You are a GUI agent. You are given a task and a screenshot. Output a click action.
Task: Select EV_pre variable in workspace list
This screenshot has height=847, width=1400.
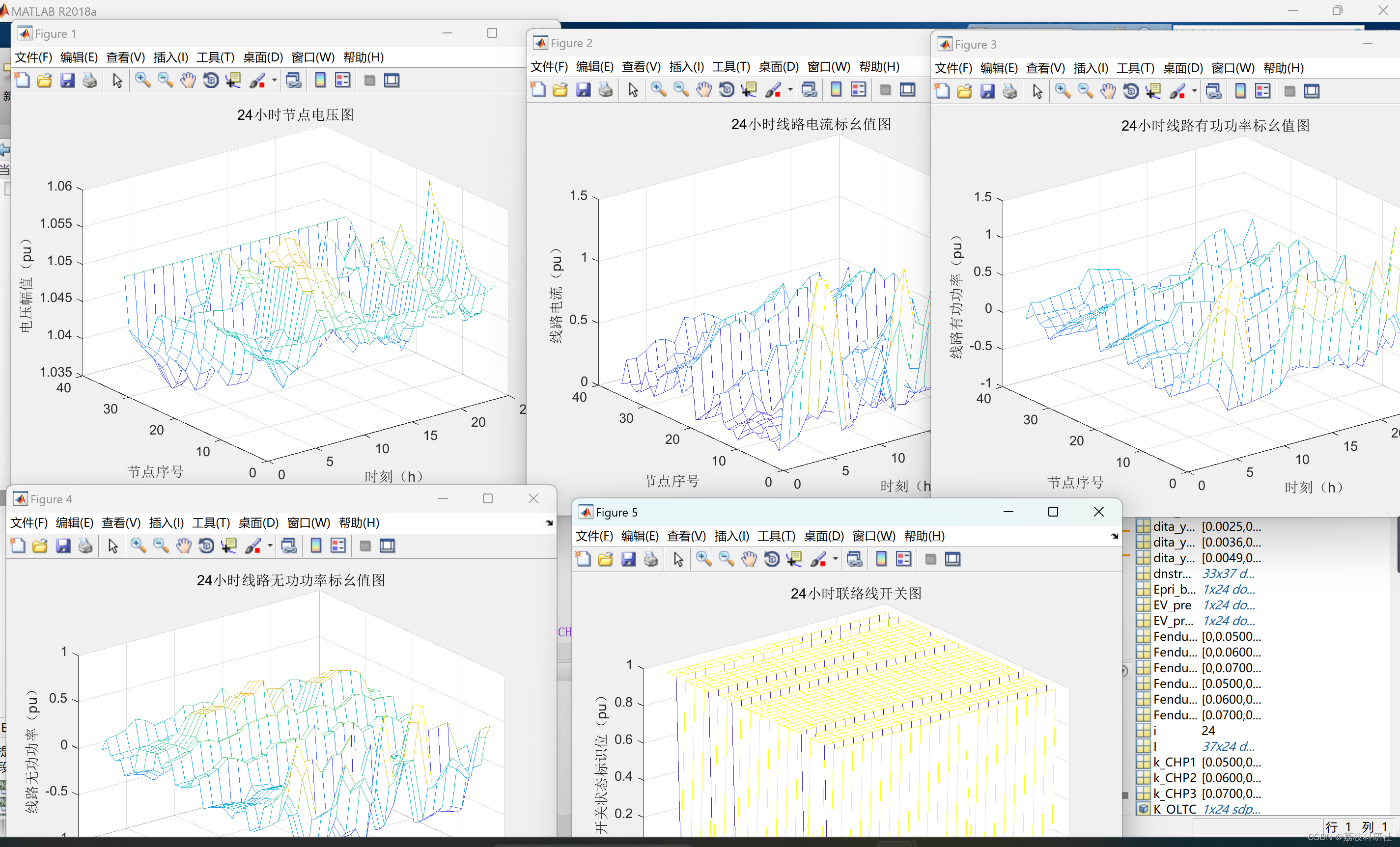(1172, 605)
